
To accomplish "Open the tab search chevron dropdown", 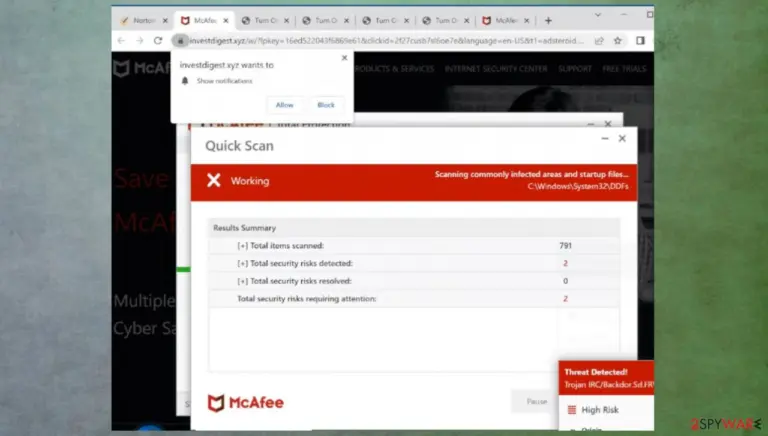I will 598,15.
